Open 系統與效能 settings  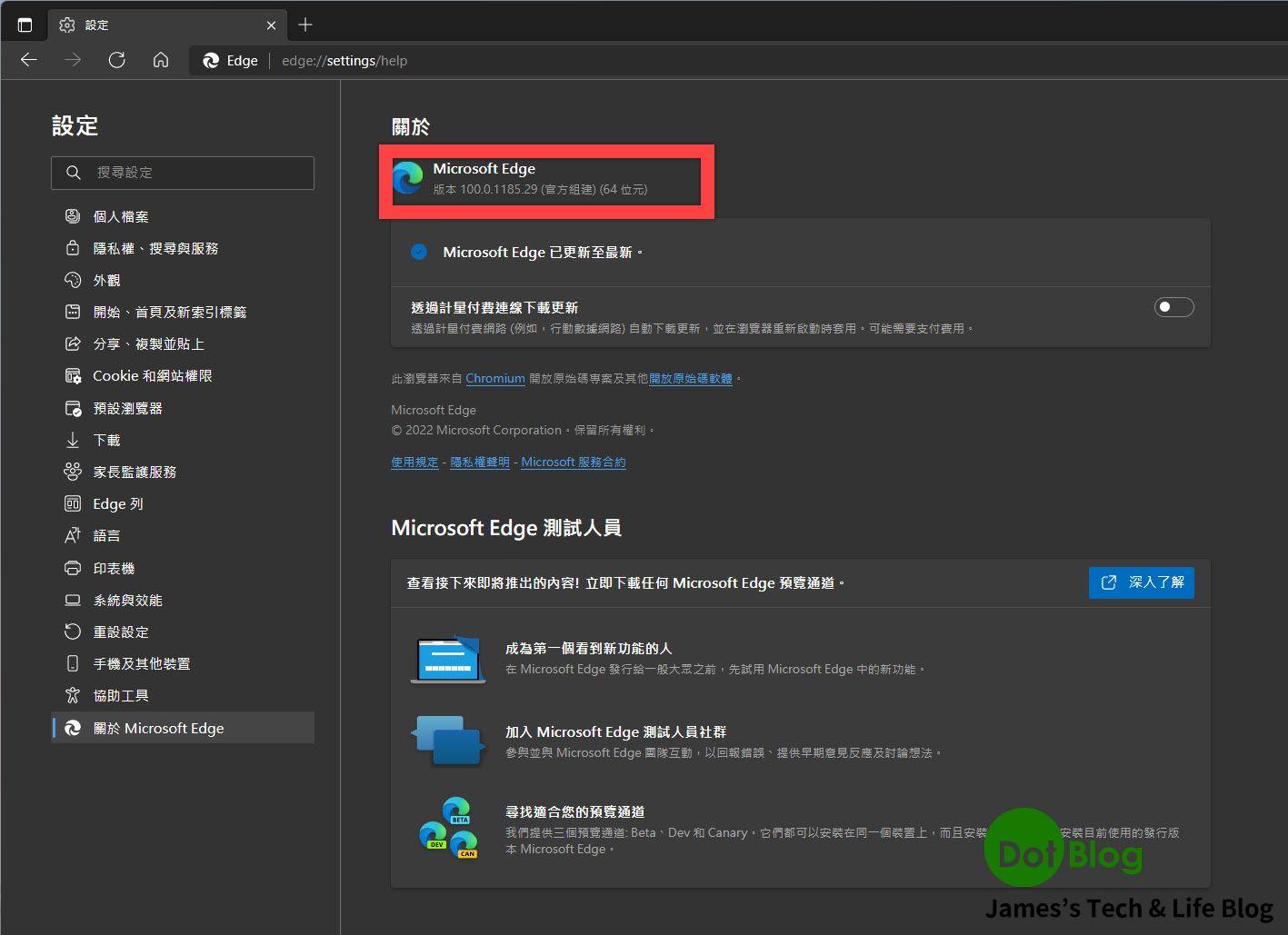[x=127, y=600]
